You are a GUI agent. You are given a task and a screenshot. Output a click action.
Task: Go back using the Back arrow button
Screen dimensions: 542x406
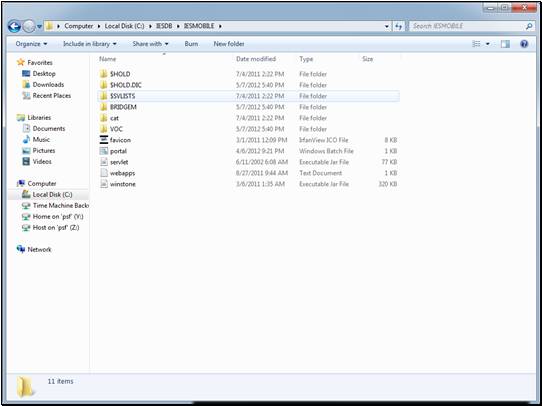coord(14,26)
